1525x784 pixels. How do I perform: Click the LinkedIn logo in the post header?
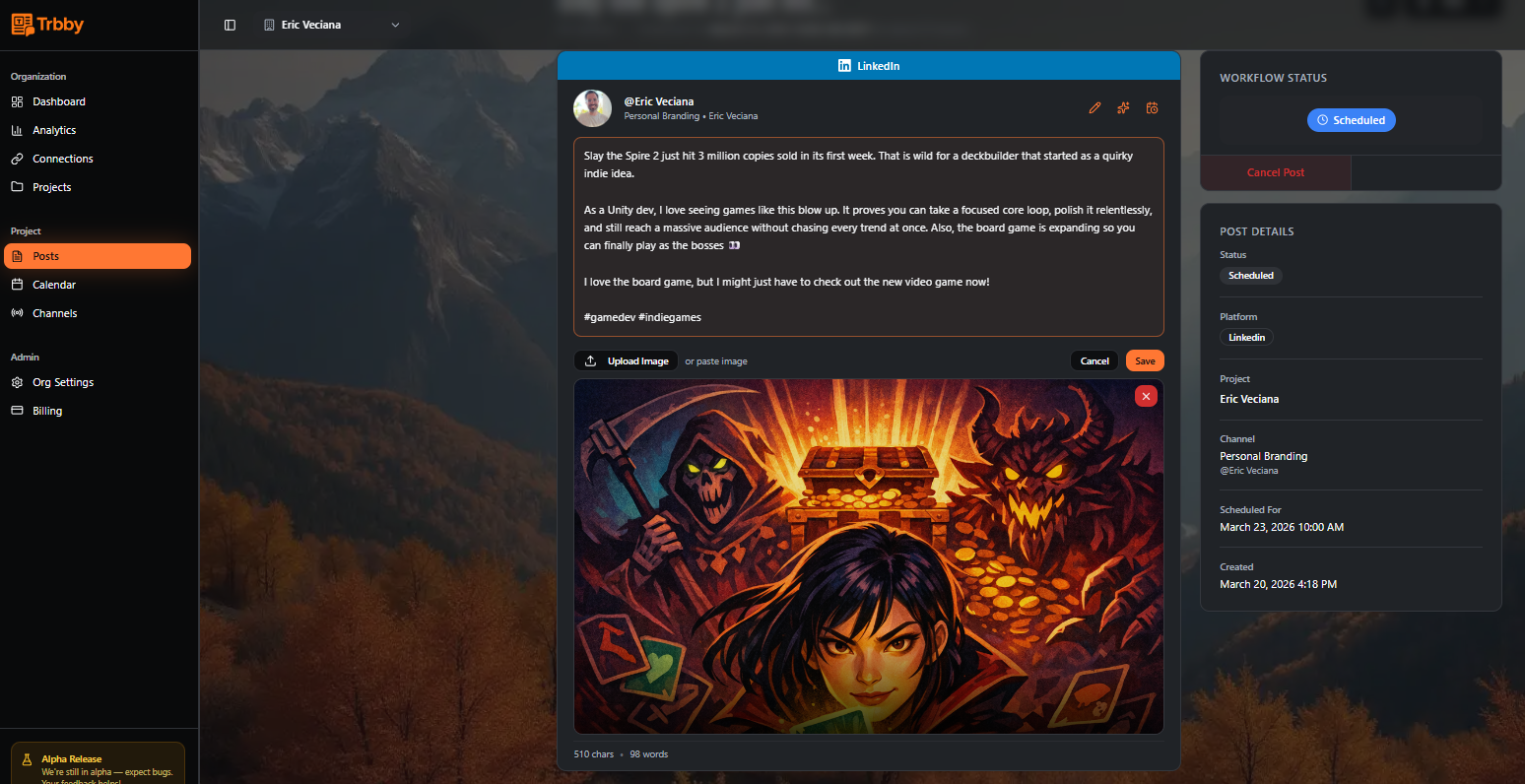pos(844,66)
